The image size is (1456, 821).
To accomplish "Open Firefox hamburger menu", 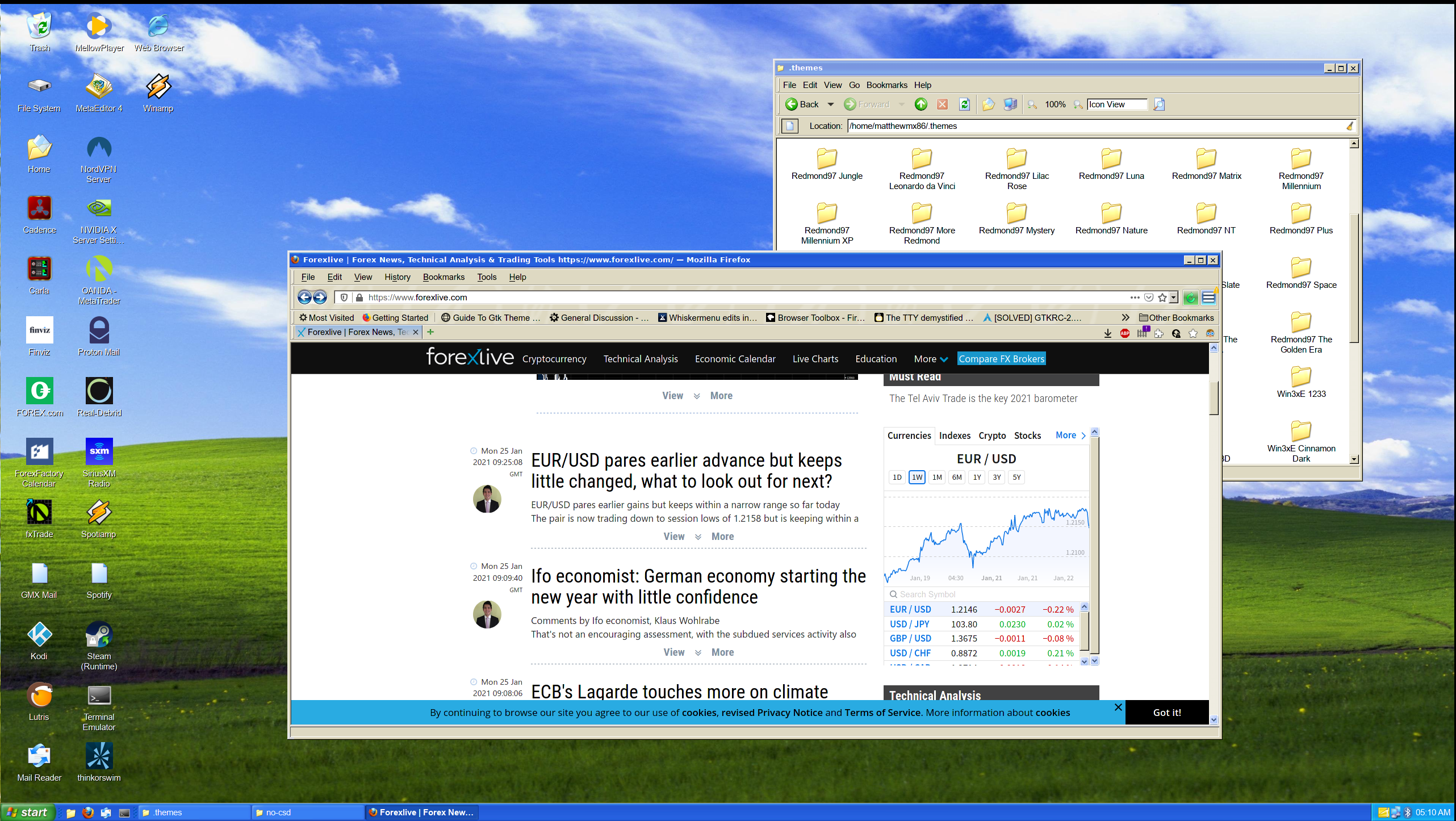I will [1208, 297].
